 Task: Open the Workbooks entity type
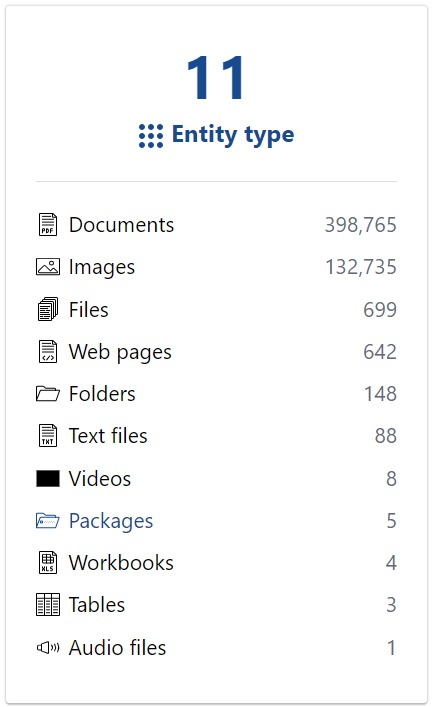[x=121, y=563]
